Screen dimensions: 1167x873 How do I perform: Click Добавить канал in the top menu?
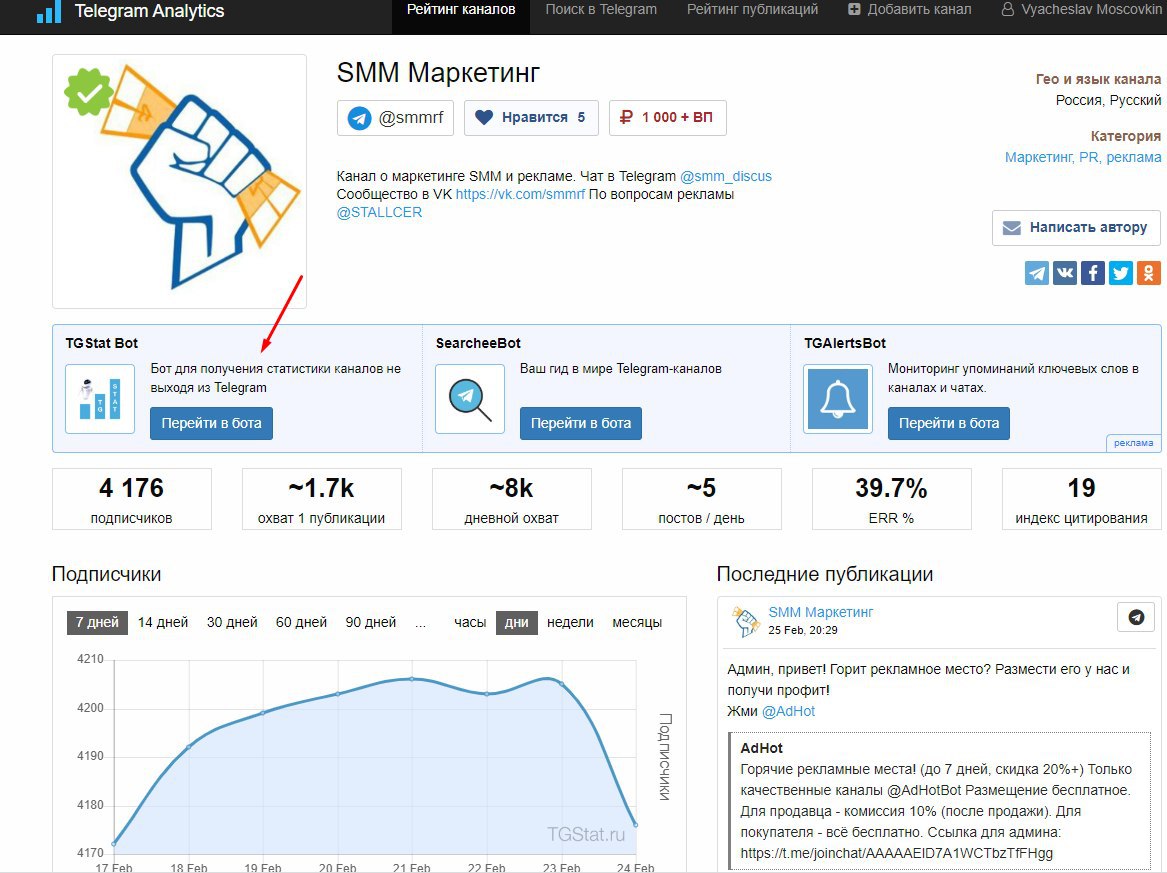(x=909, y=10)
